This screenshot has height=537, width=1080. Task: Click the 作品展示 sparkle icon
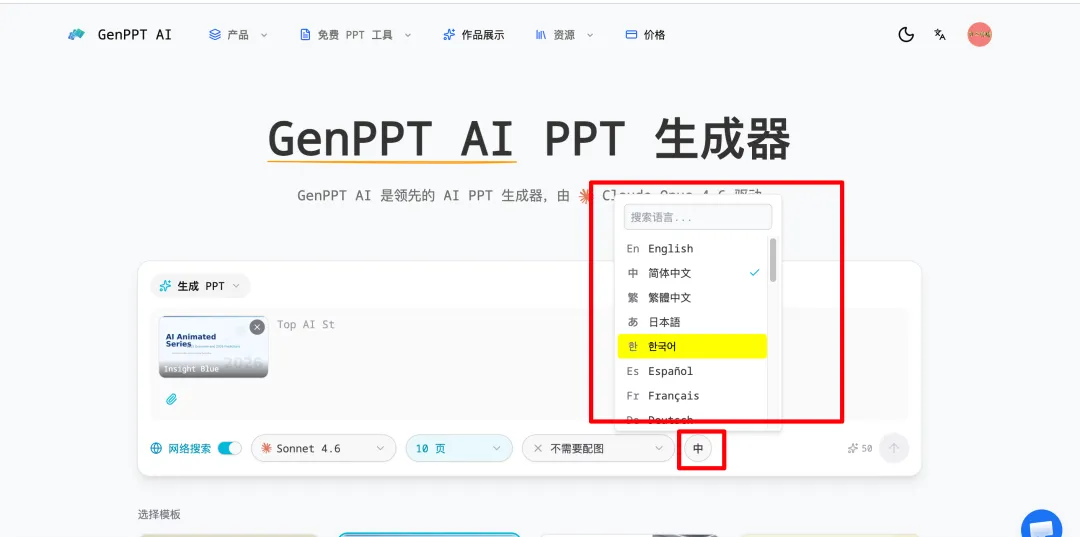pos(449,34)
